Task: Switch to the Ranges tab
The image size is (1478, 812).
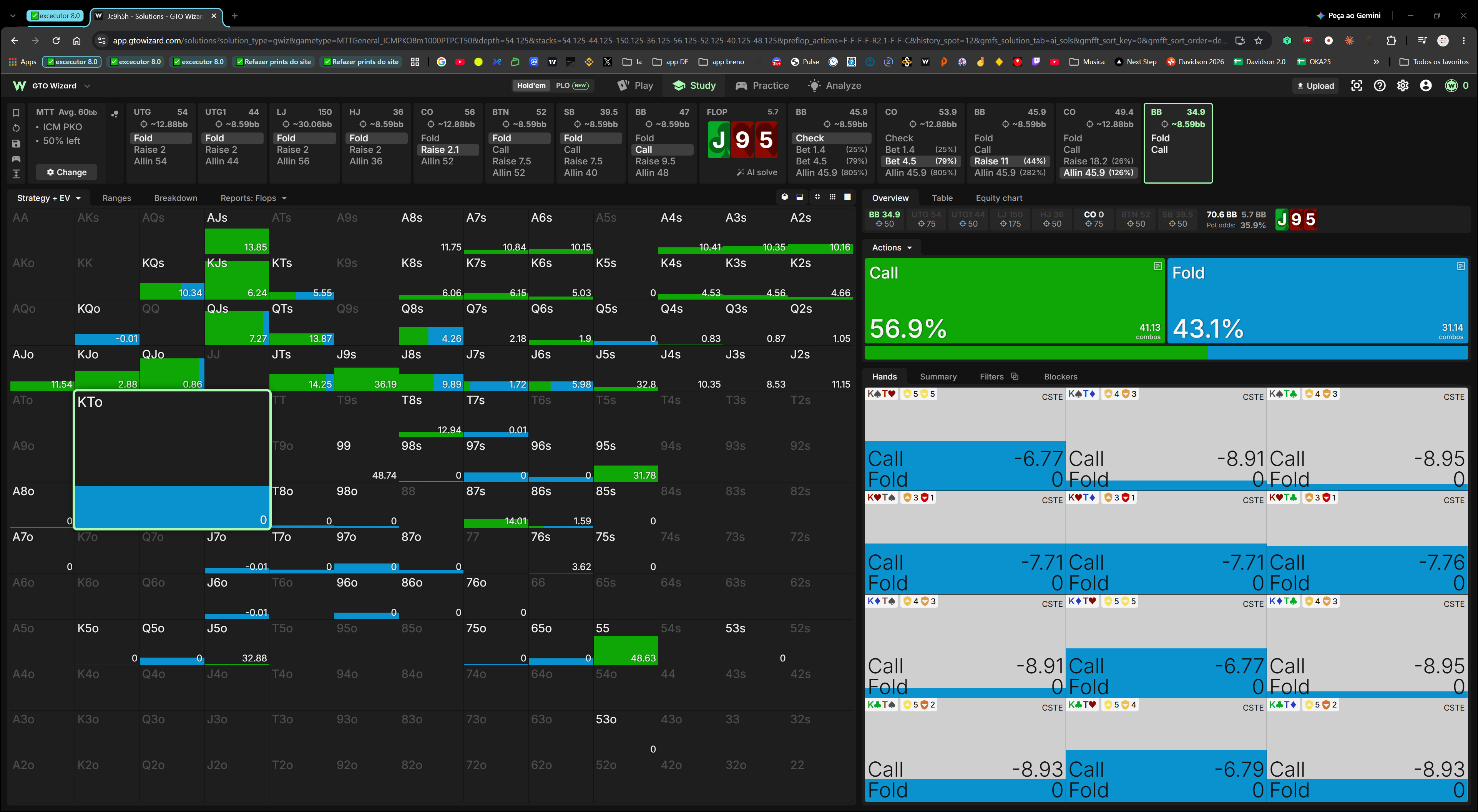Action: click(x=116, y=198)
